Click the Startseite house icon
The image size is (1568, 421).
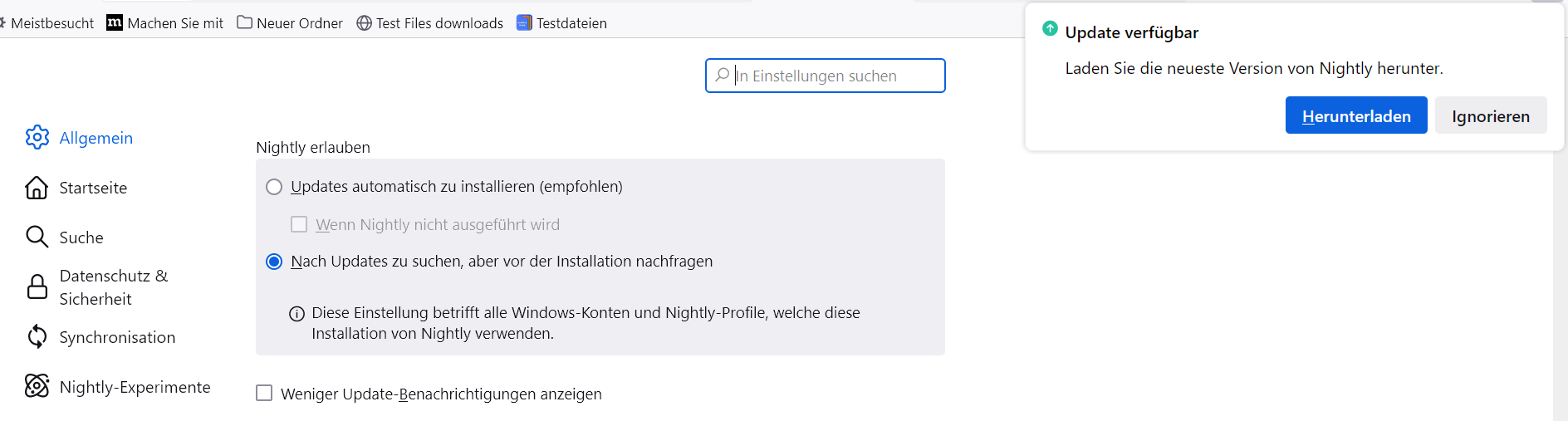(37, 188)
